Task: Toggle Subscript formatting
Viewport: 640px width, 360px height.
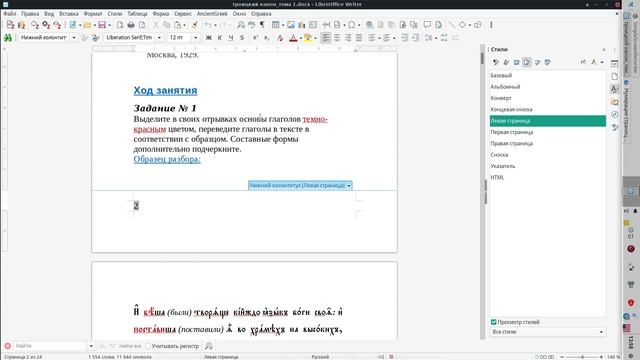Action: pyautogui.click(x=267, y=38)
